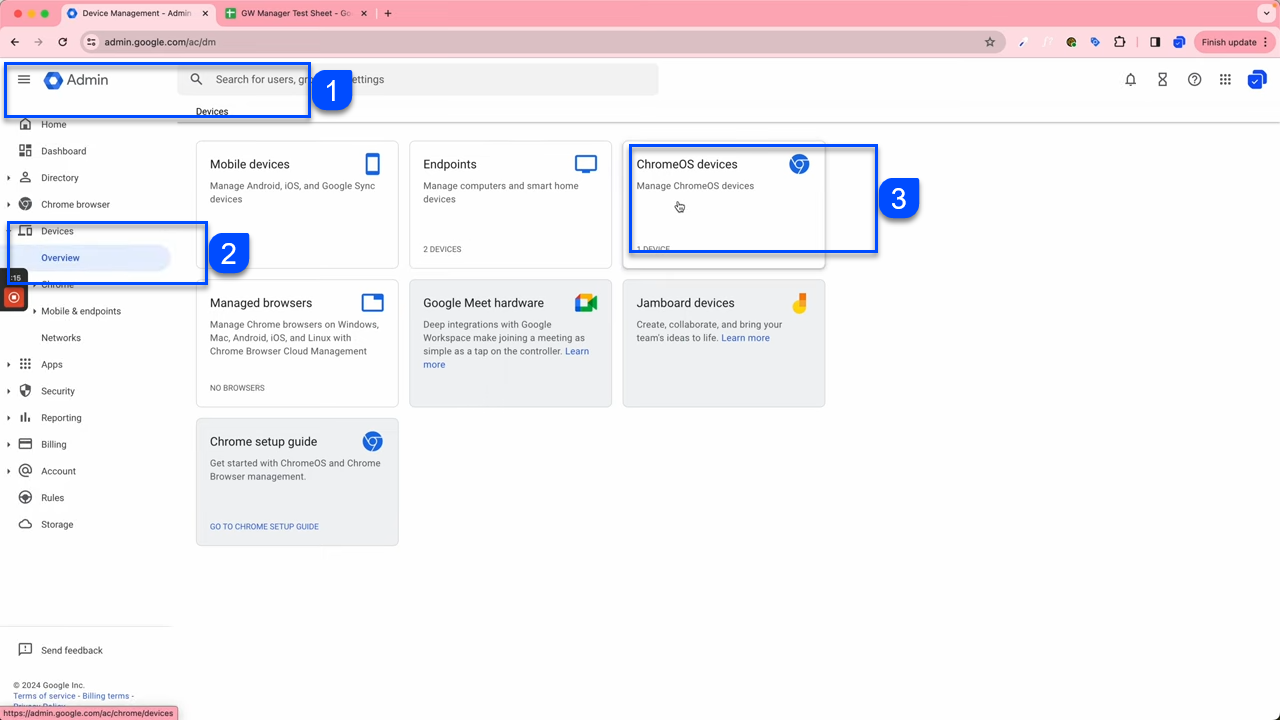This screenshot has width=1280, height=720.
Task: Open the main menu hamburger icon
Action: (x=24, y=80)
